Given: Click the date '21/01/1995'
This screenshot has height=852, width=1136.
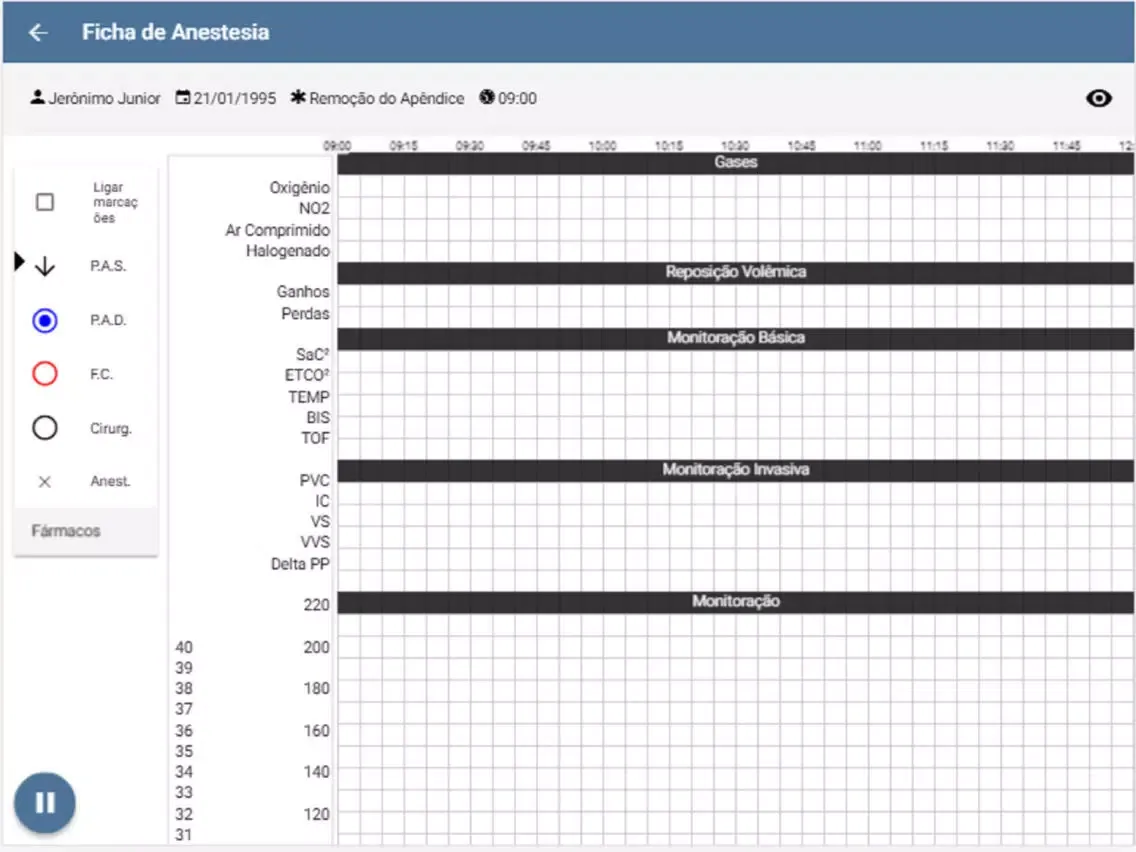Looking at the screenshot, I should [235, 99].
